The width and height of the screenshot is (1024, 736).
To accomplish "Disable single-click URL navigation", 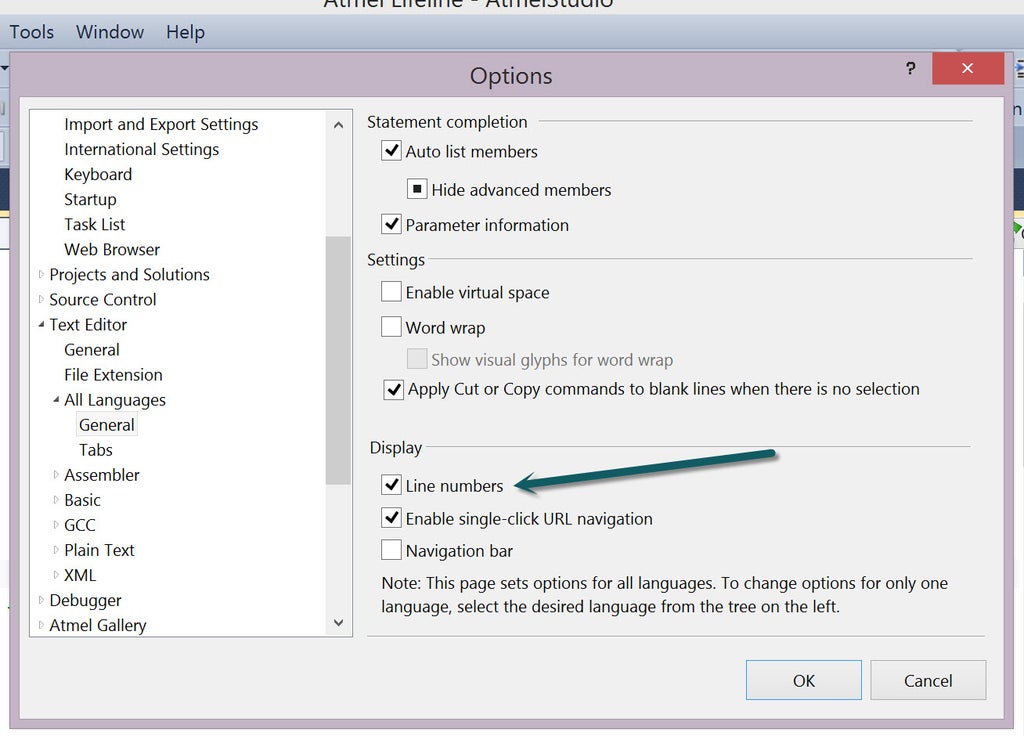I will [391, 517].
